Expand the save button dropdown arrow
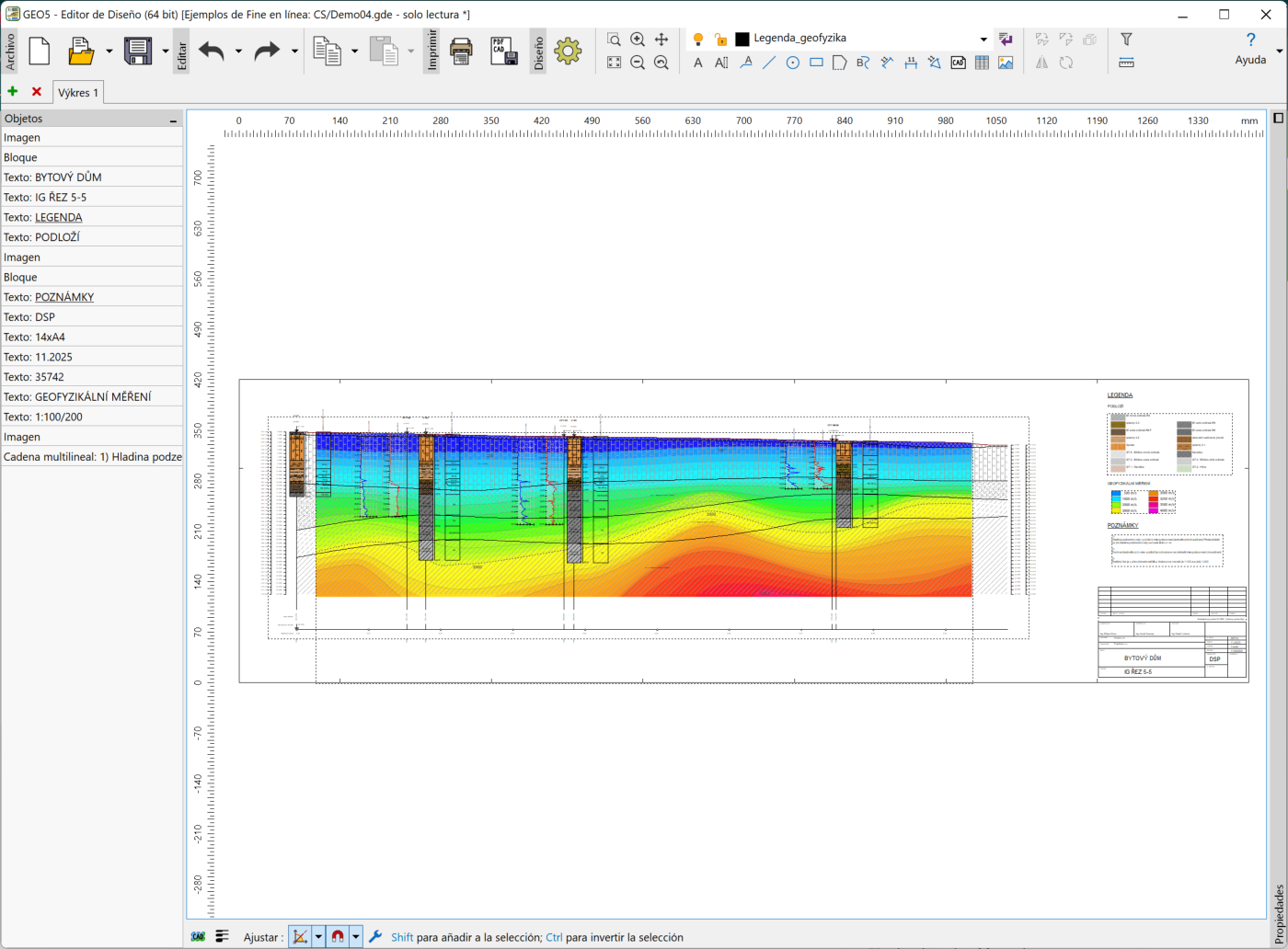The height and width of the screenshot is (949, 1288). click(x=166, y=51)
